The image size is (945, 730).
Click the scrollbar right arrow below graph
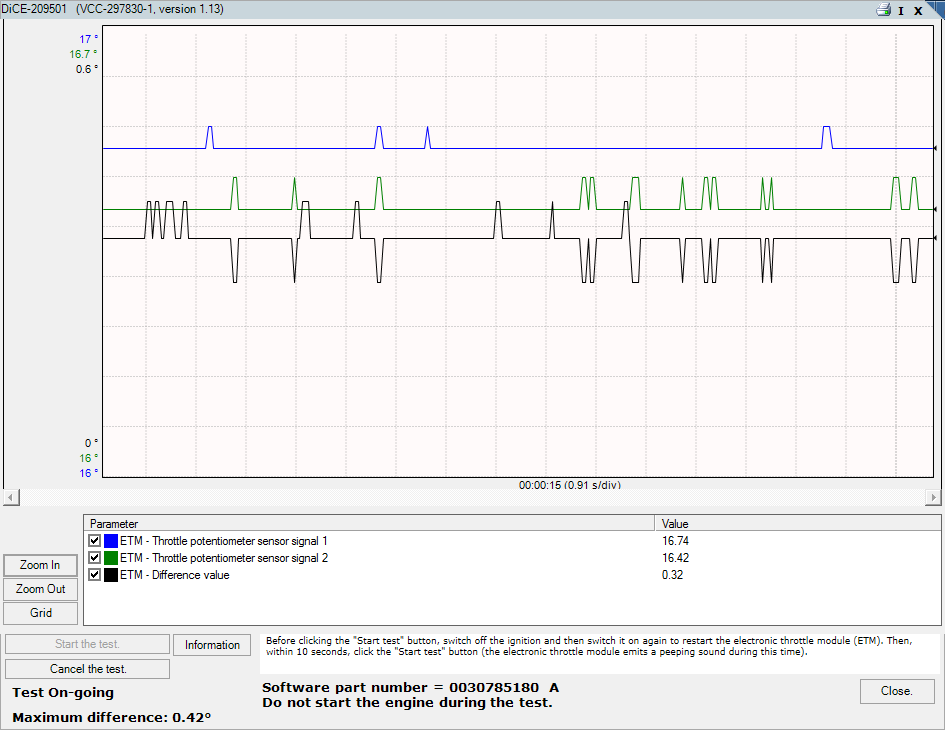934,497
